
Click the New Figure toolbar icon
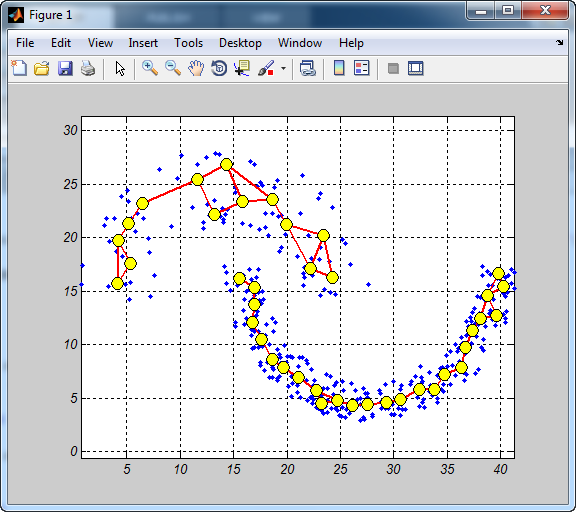(x=19, y=68)
